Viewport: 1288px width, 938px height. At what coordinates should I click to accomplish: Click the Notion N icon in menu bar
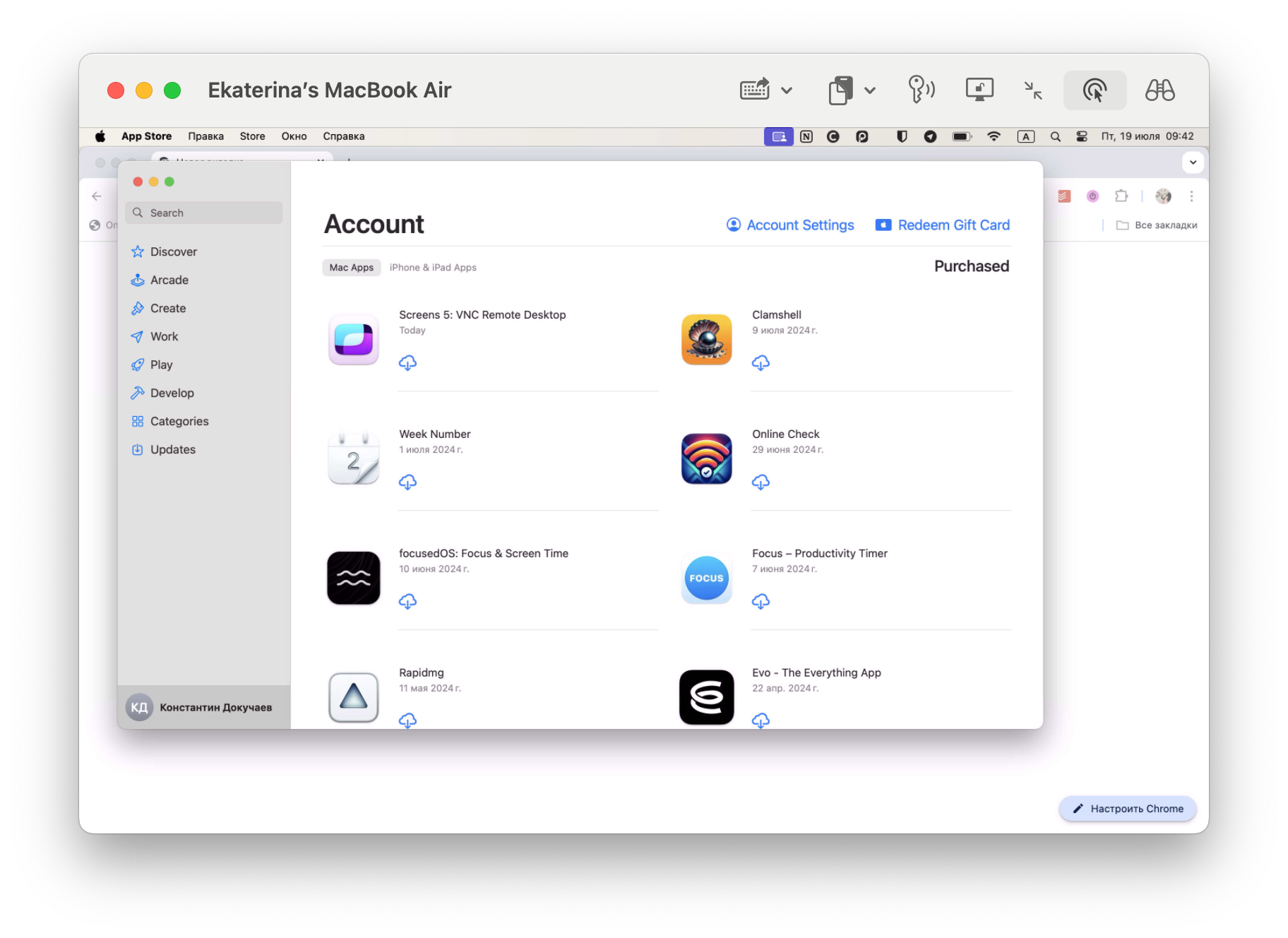(806, 136)
